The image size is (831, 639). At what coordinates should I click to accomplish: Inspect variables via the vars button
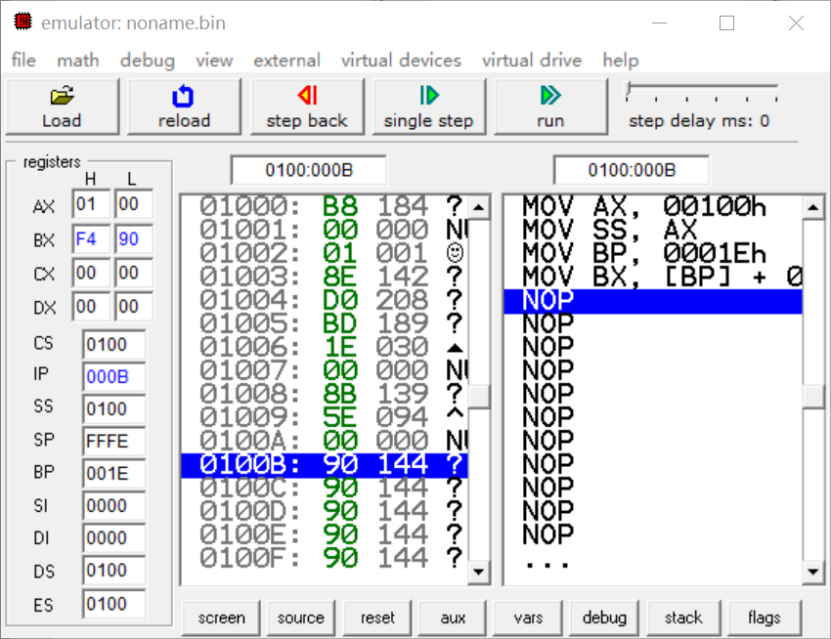click(x=527, y=617)
